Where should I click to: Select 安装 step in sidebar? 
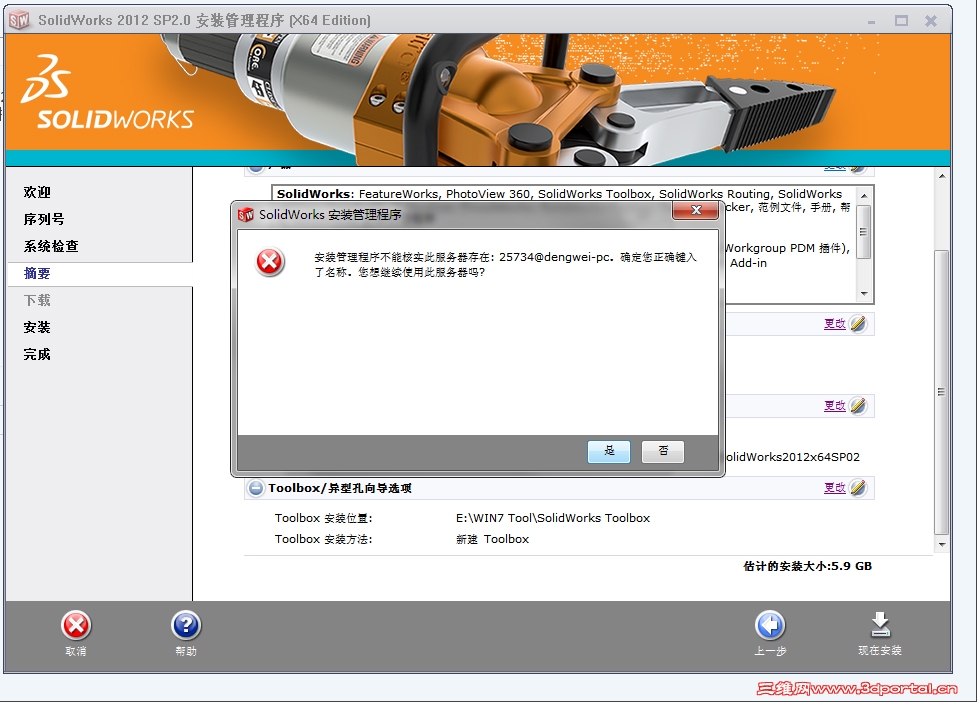coord(37,327)
